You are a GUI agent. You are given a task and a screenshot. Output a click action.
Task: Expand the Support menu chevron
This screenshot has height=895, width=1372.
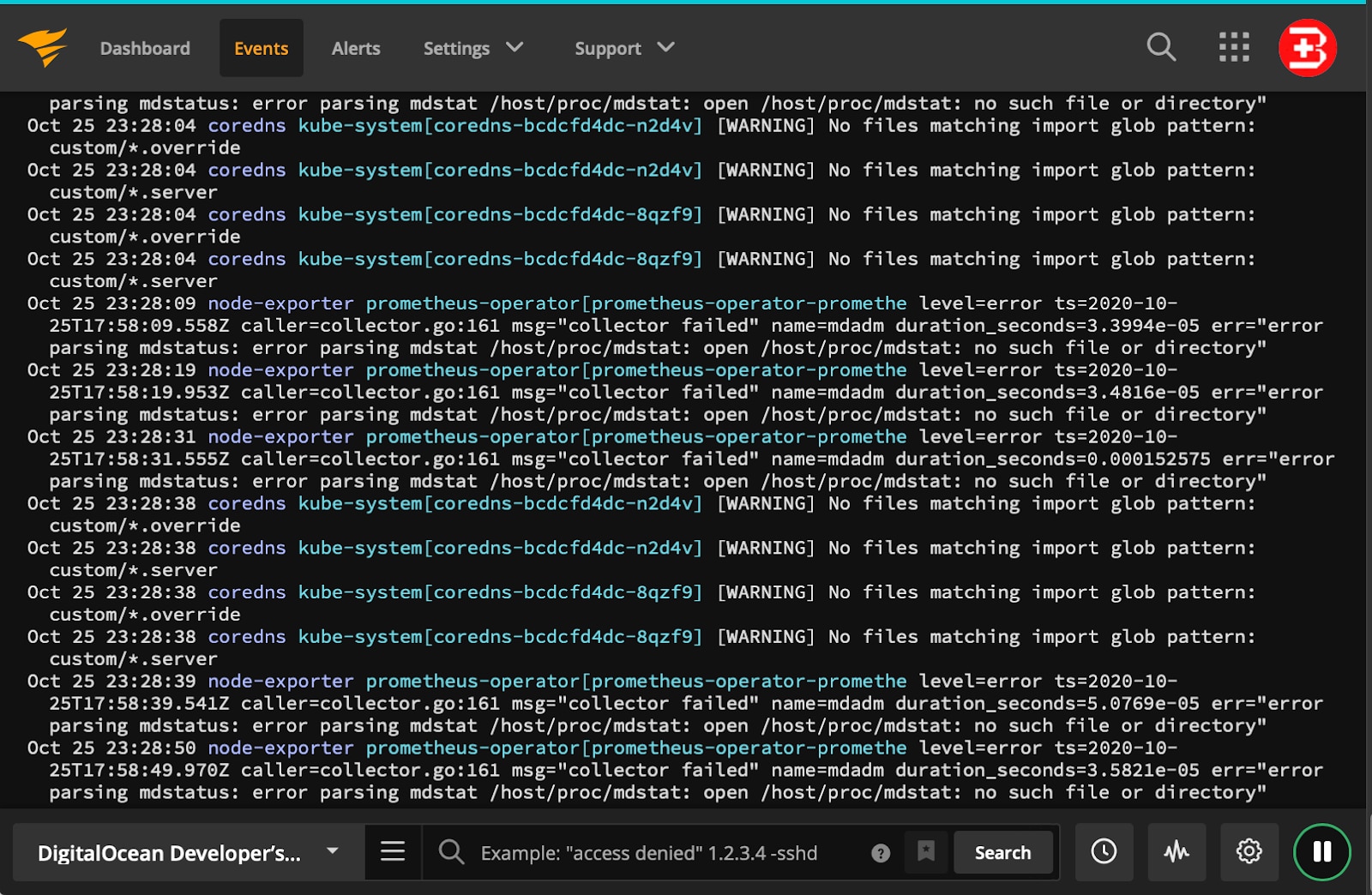(x=664, y=48)
